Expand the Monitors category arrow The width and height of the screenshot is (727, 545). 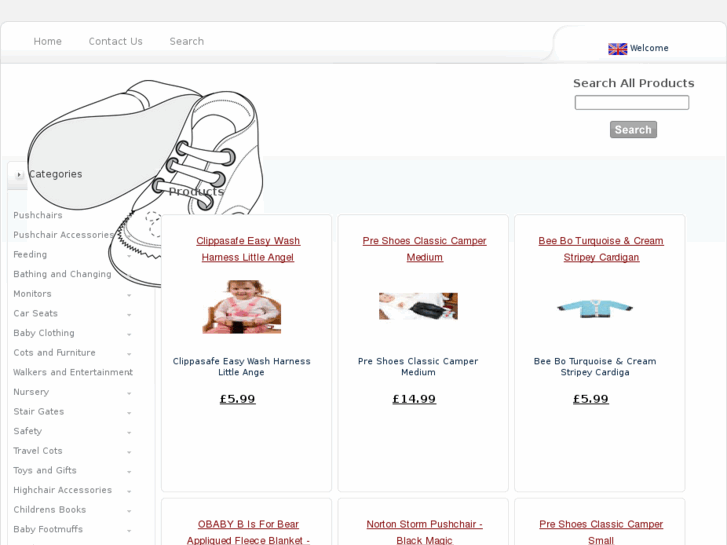pos(129,295)
